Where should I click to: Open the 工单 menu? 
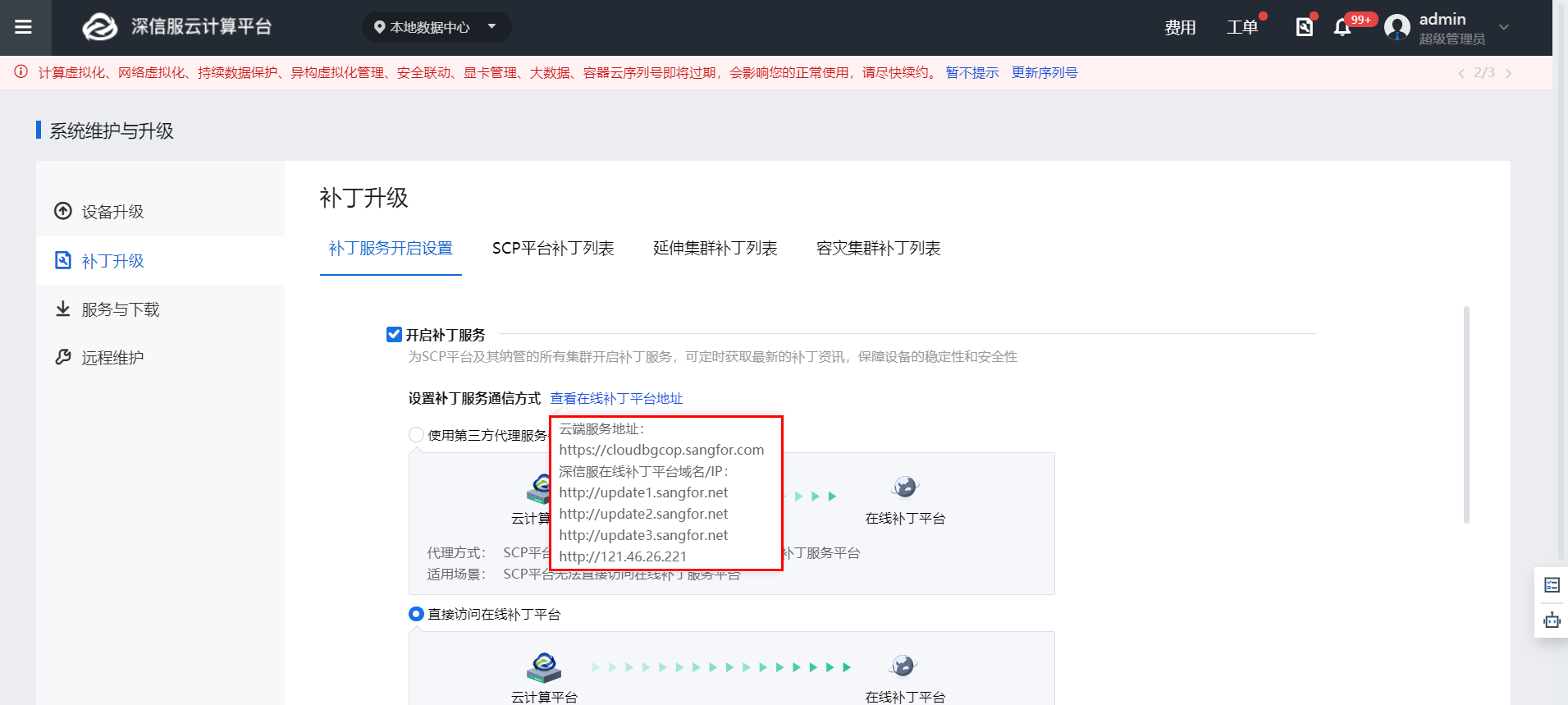[x=1242, y=27]
